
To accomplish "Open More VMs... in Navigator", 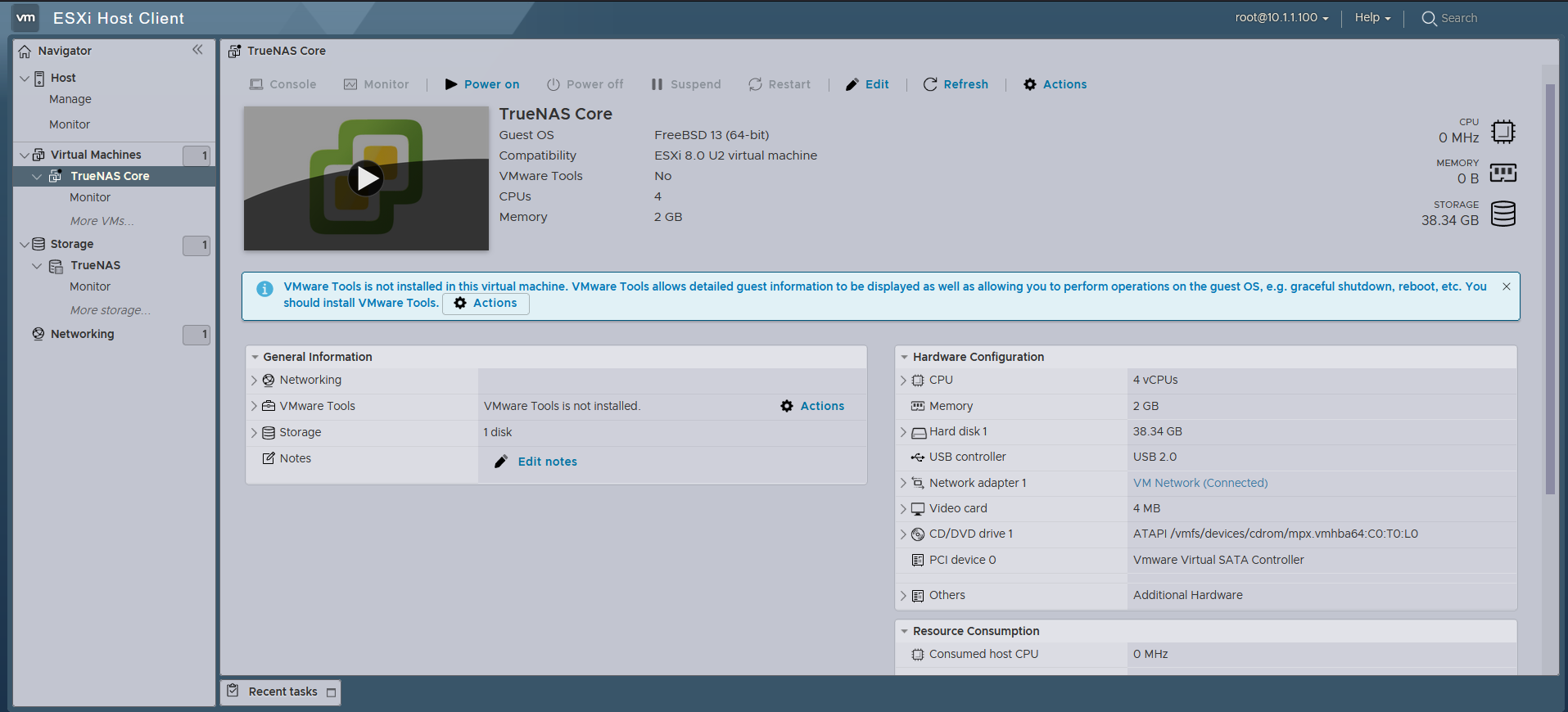I will [102, 221].
